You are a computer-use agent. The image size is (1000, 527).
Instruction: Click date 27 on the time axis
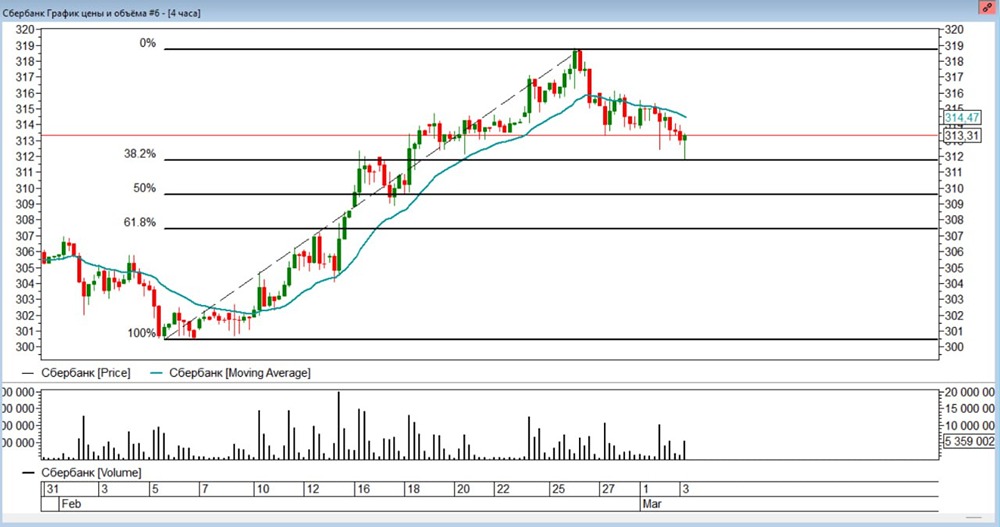pos(608,489)
